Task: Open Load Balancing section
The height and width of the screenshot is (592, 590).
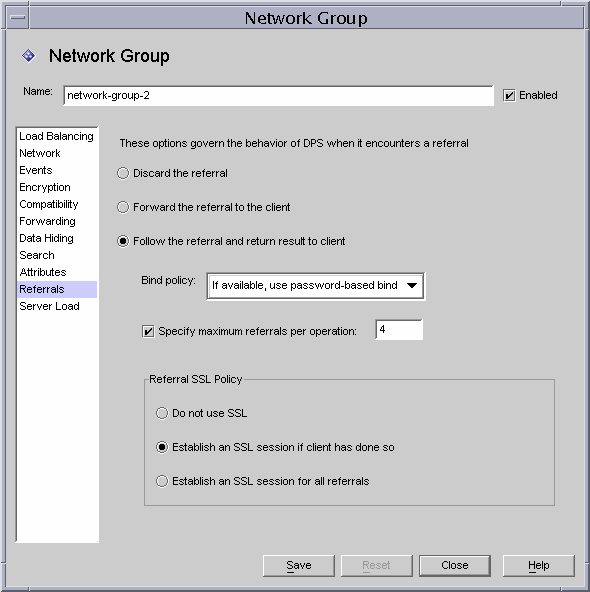Action: tap(57, 136)
